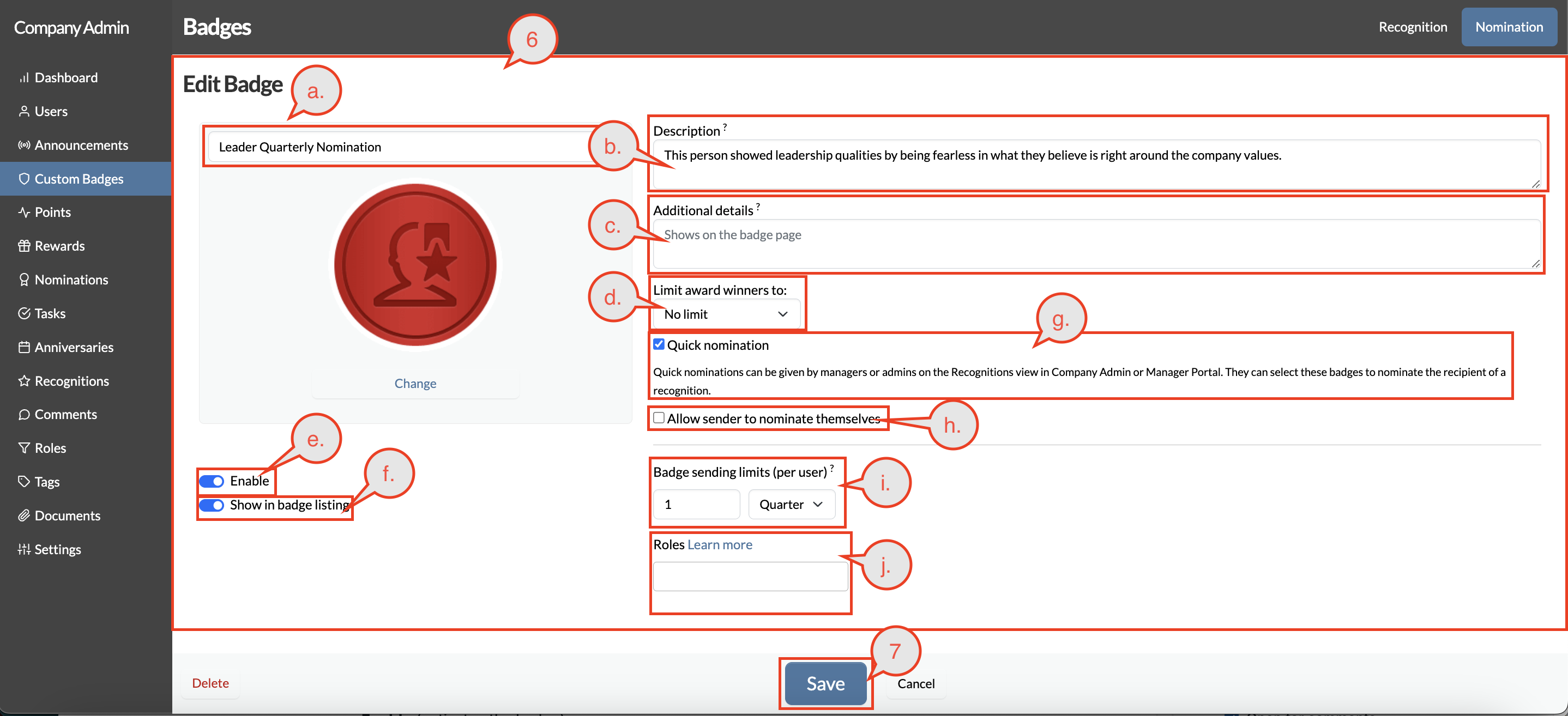Viewport: 1568px width, 716px height.
Task: Click Change under the badge image
Action: point(415,384)
